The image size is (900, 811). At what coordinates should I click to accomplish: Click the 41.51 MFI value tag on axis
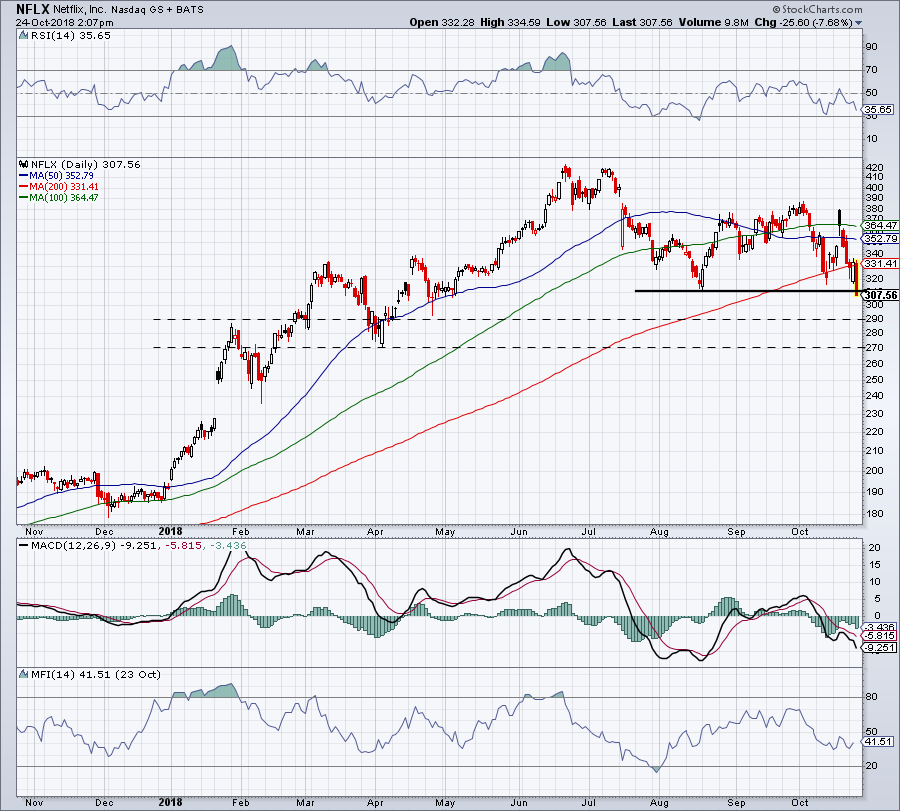tap(878, 742)
